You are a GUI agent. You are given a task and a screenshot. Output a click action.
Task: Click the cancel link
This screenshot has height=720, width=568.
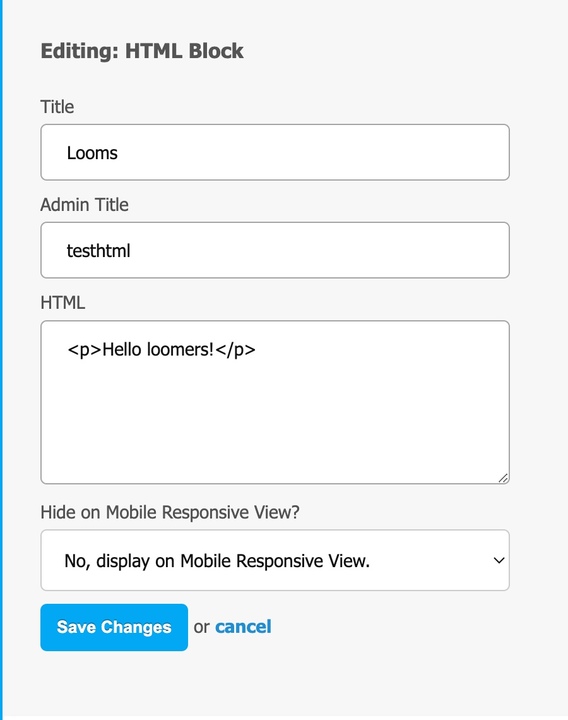(x=243, y=627)
